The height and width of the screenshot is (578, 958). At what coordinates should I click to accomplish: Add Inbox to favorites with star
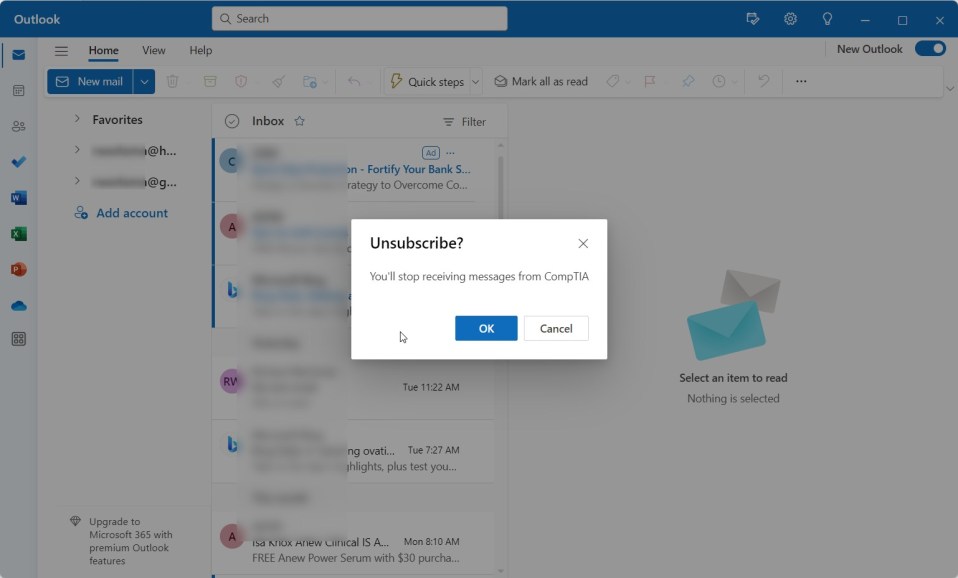coord(299,121)
